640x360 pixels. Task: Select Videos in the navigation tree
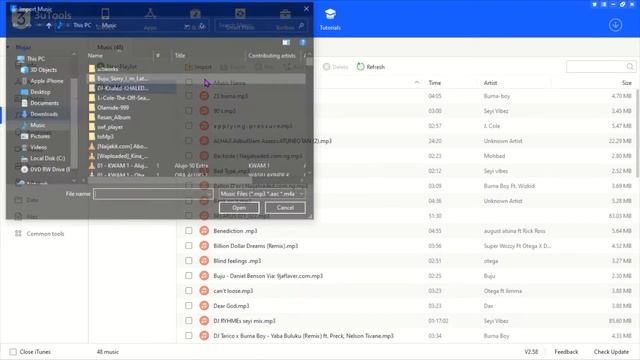[x=38, y=147]
